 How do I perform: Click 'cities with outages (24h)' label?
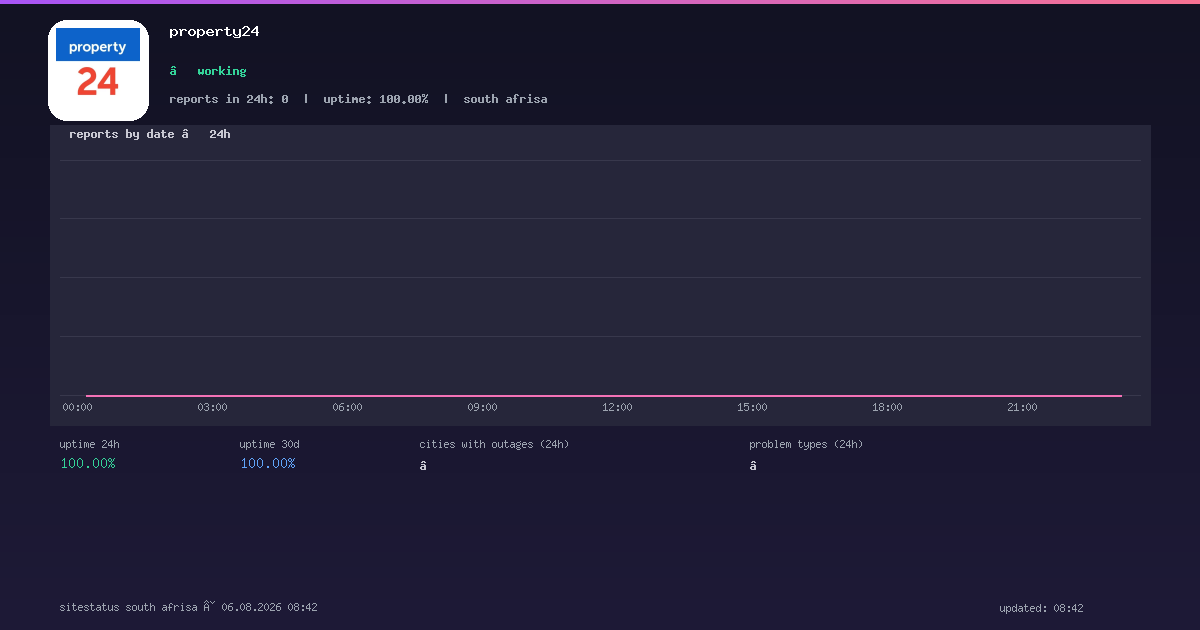click(x=494, y=444)
